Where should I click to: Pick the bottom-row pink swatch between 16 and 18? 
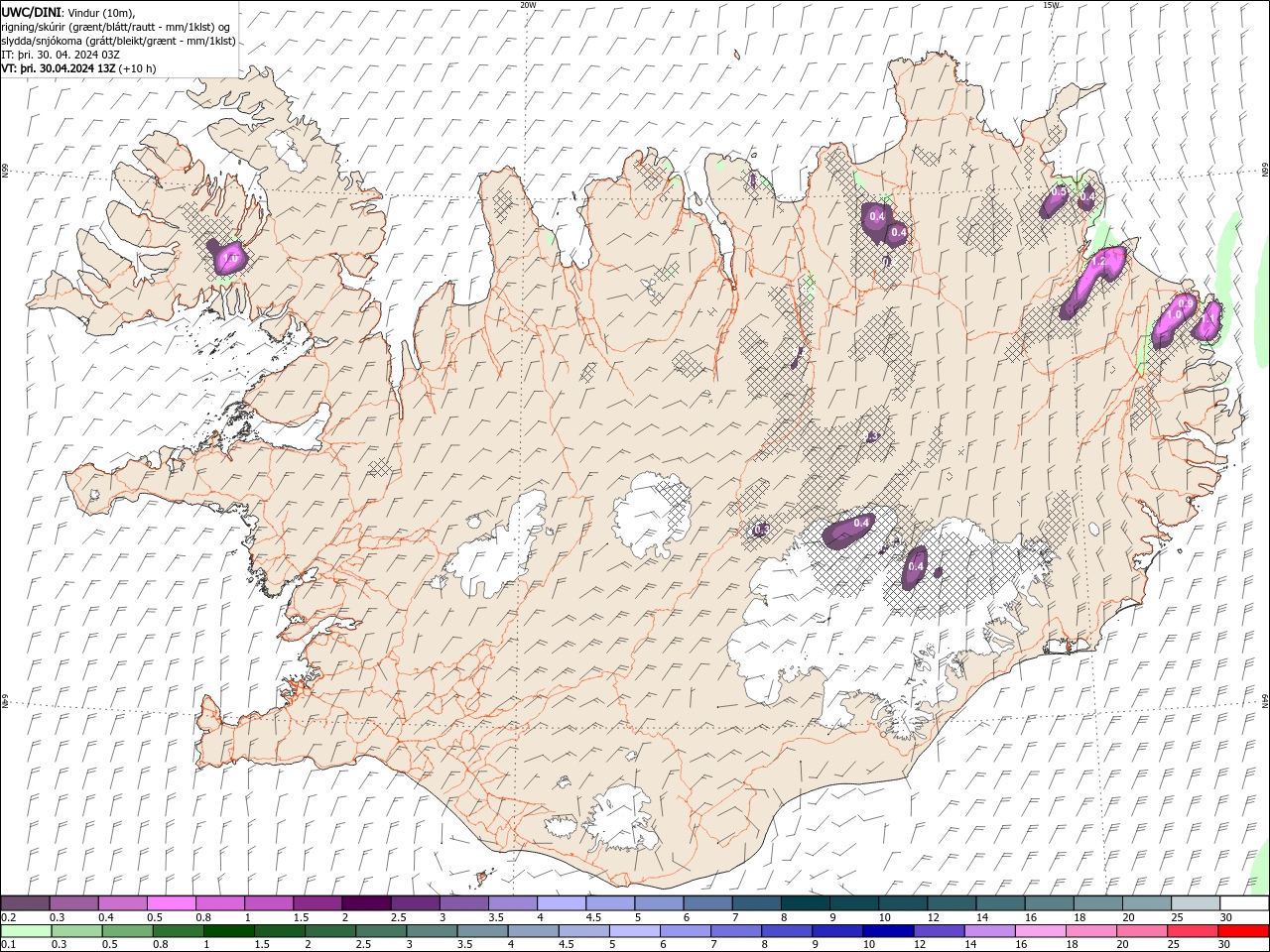[1040, 930]
